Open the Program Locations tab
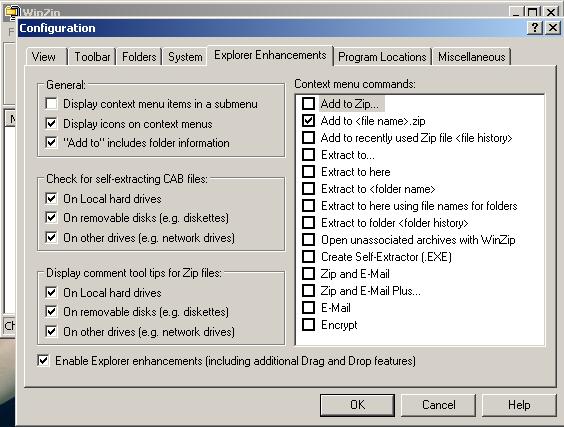 click(382, 57)
